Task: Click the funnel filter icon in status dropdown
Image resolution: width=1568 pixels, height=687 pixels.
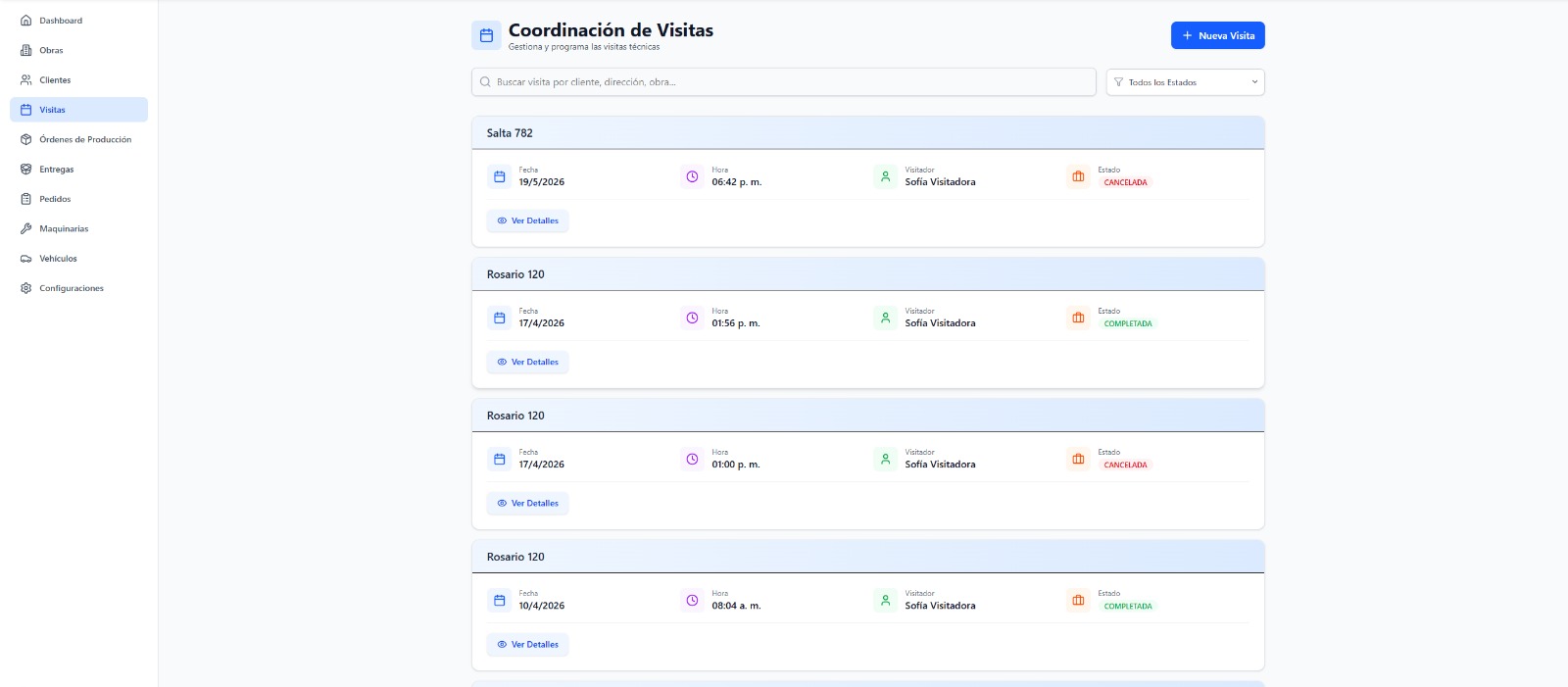Action: (1118, 82)
